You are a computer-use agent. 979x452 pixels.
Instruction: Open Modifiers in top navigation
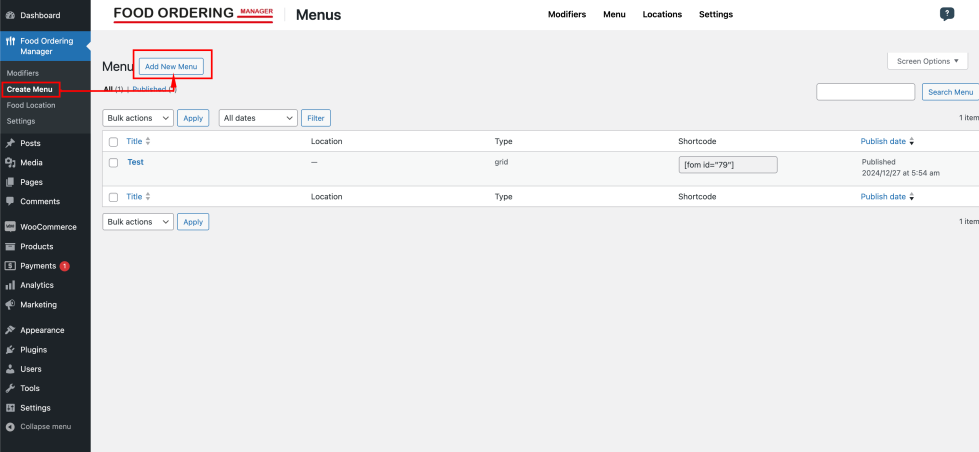tap(567, 15)
